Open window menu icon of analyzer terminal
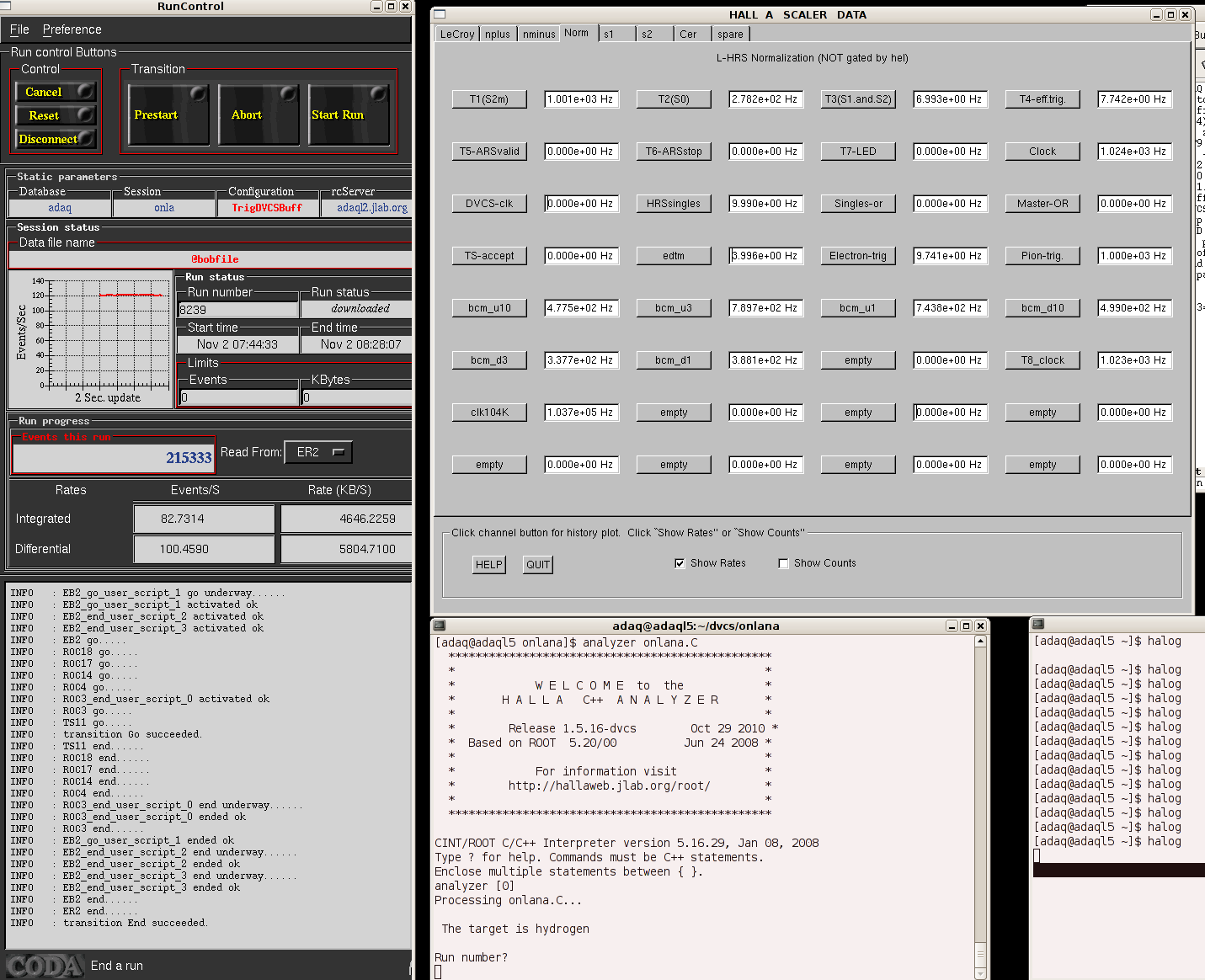1205x980 pixels. pyautogui.click(x=439, y=626)
